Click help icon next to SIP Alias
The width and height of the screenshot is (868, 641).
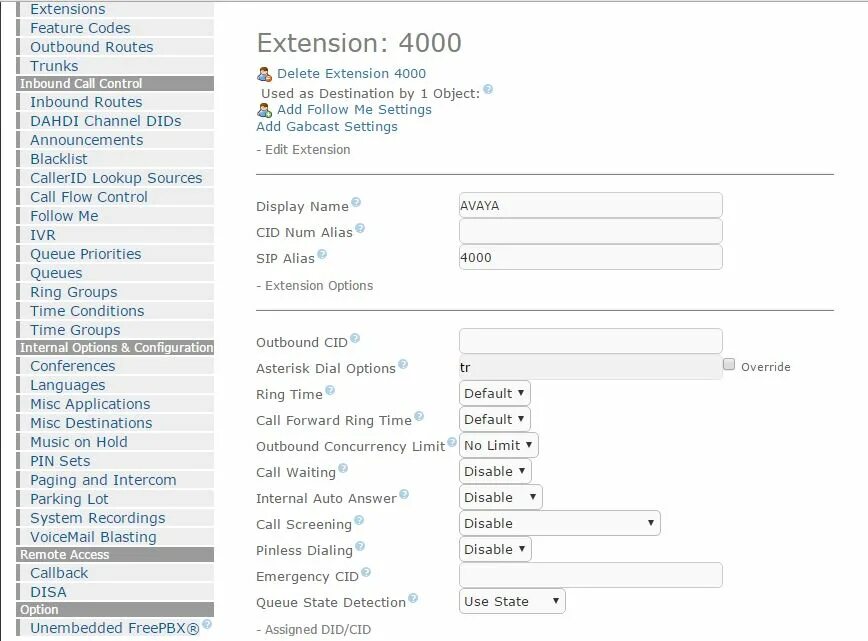[x=322, y=254]
